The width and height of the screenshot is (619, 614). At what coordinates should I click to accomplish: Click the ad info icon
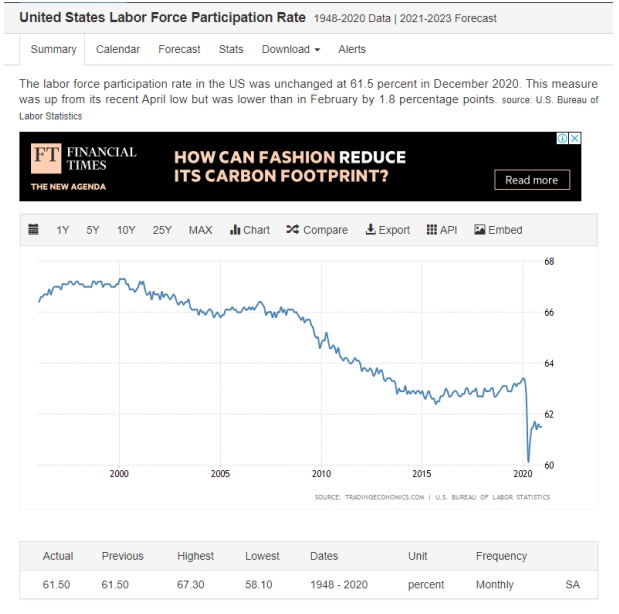(563, 139)
